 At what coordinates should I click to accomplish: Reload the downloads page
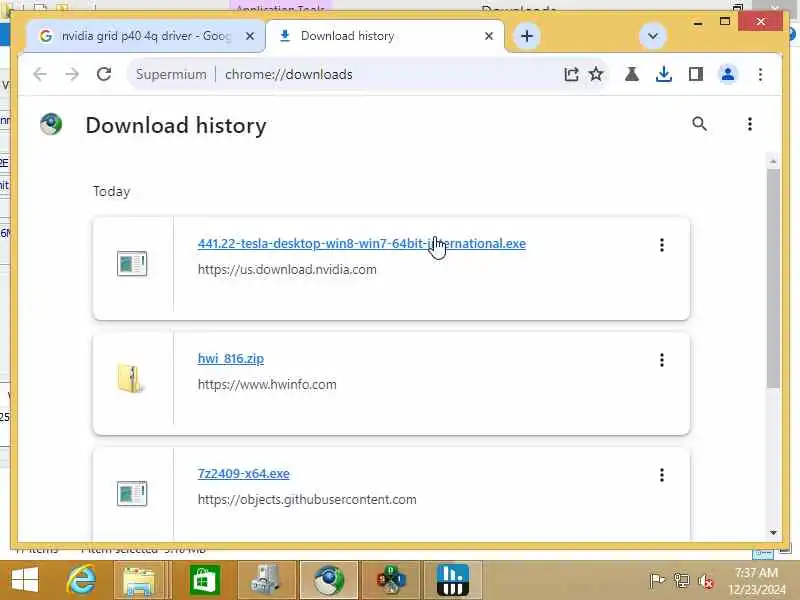(104, 74)
